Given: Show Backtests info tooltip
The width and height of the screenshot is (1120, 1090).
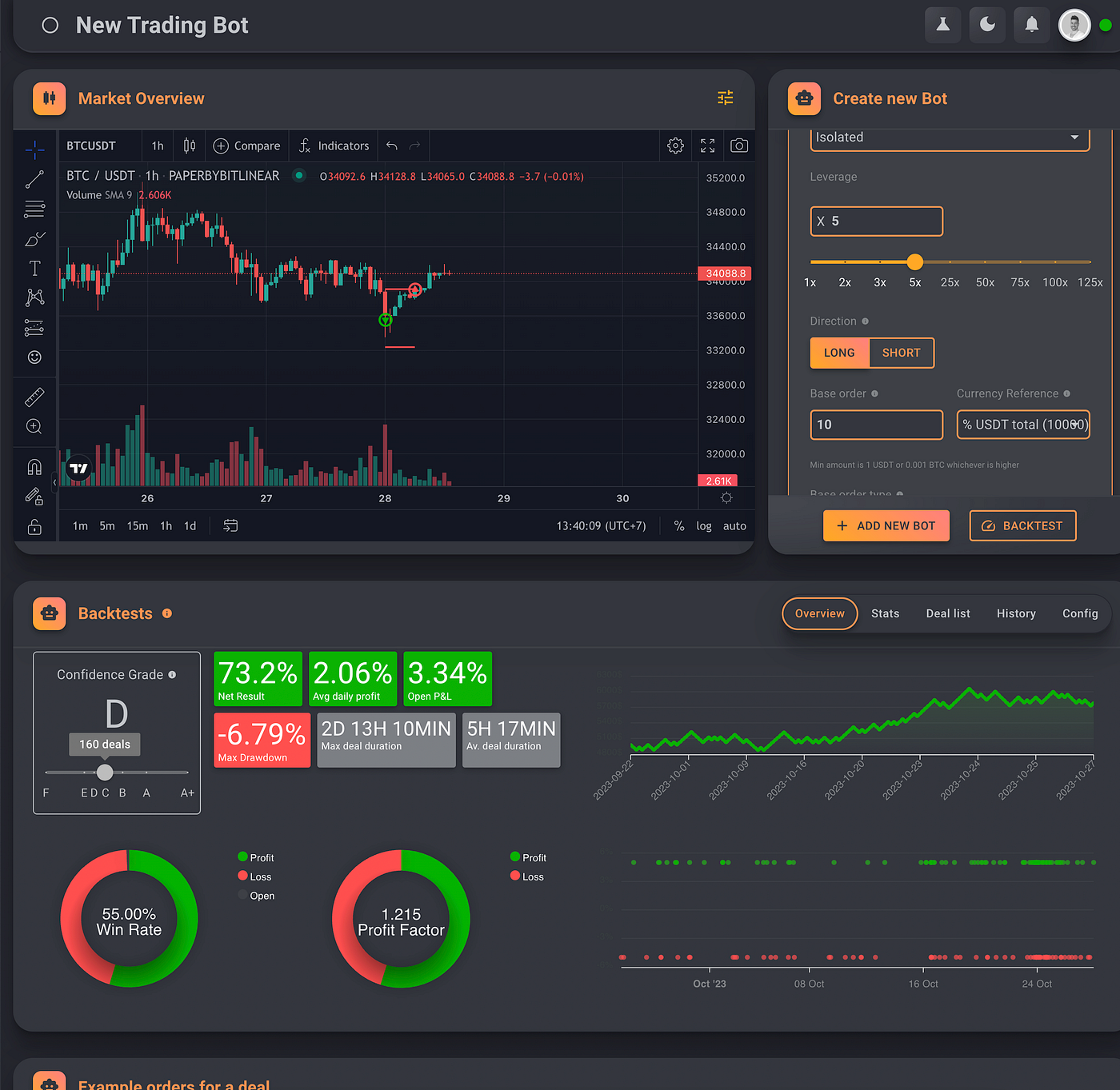Looking at the screenshot, I should (167, 613).
